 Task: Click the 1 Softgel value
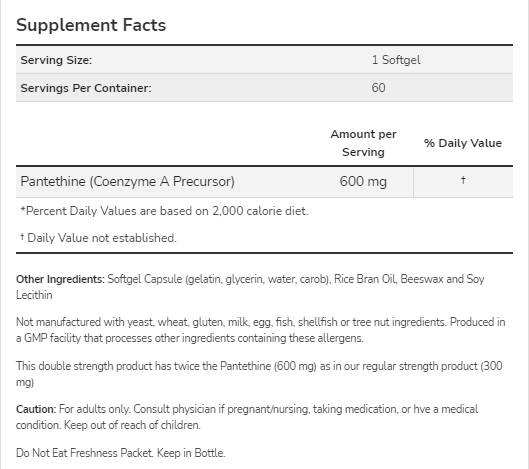pos(396,60)
